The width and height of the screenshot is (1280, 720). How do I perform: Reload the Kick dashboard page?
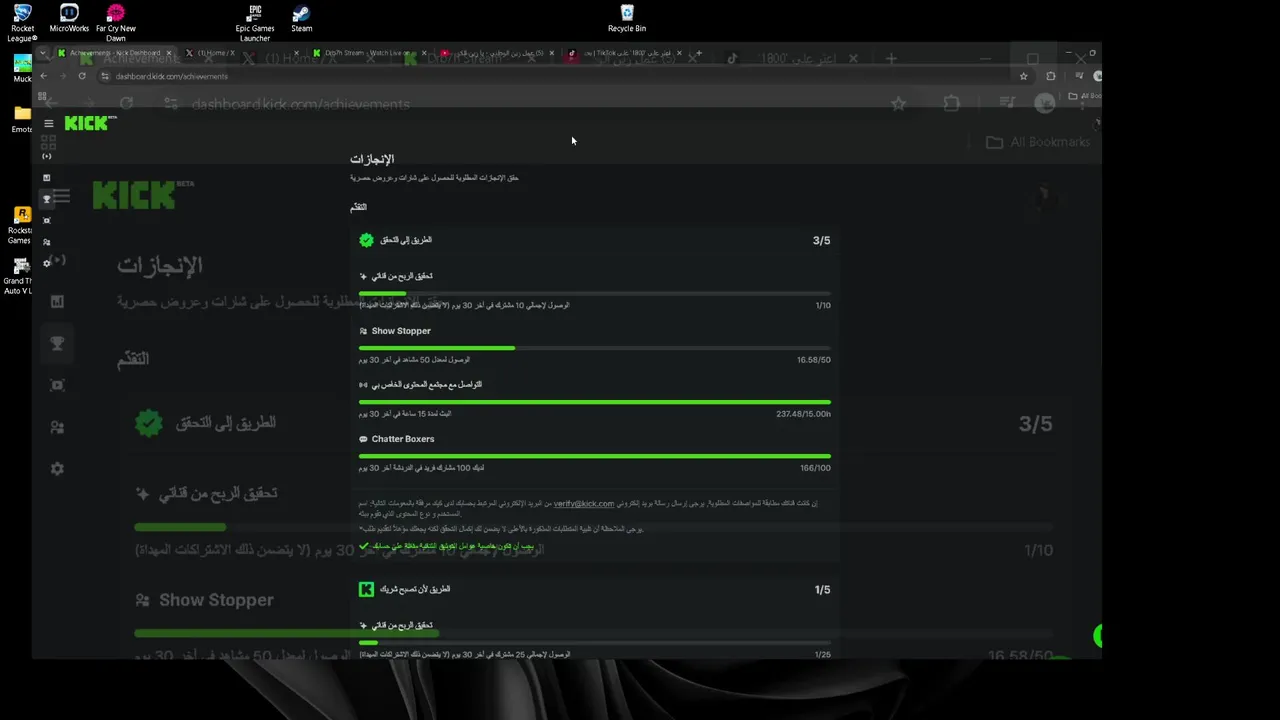[82, 76]
